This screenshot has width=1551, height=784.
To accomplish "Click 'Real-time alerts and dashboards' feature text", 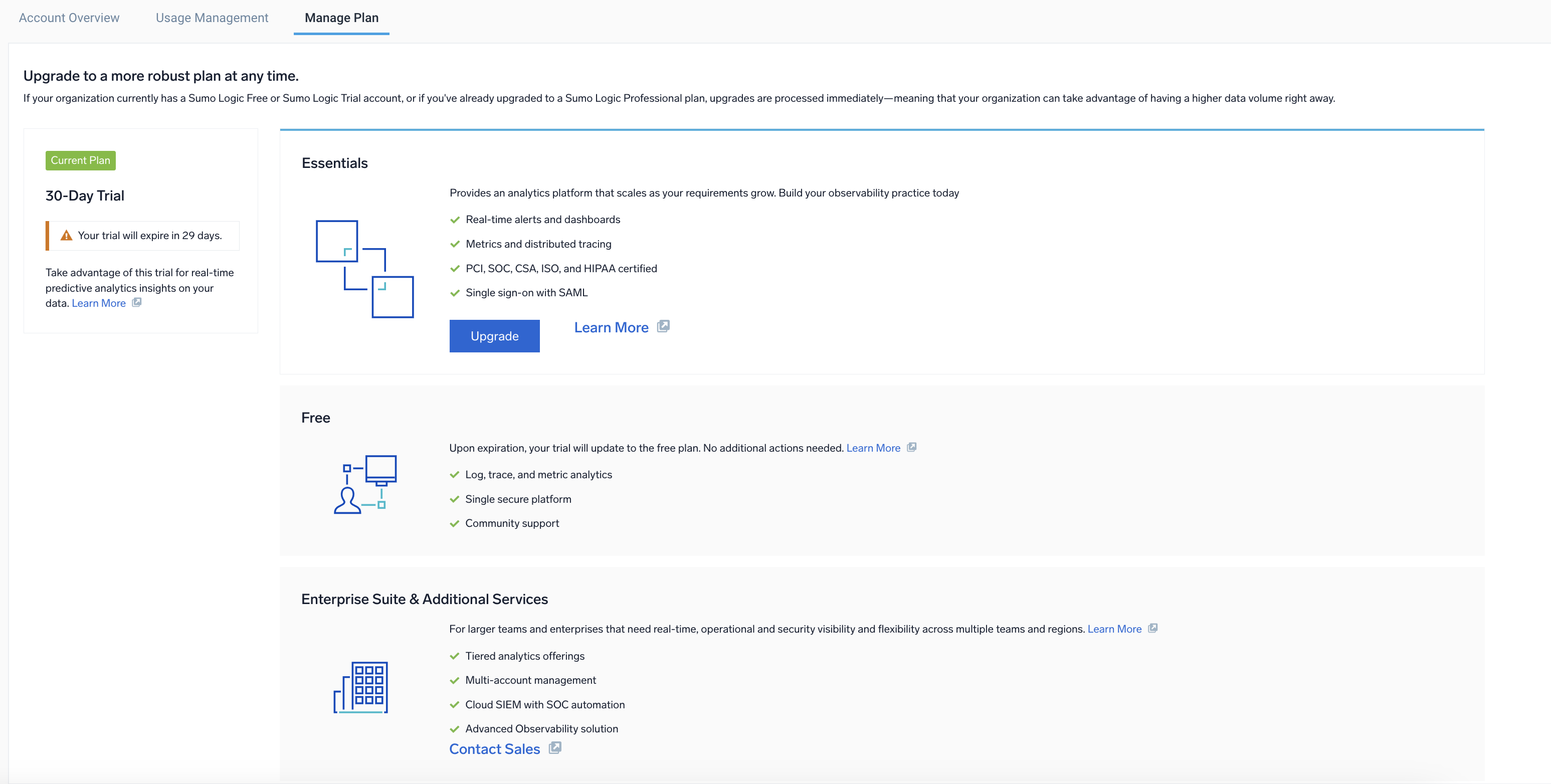I will 543,220.
